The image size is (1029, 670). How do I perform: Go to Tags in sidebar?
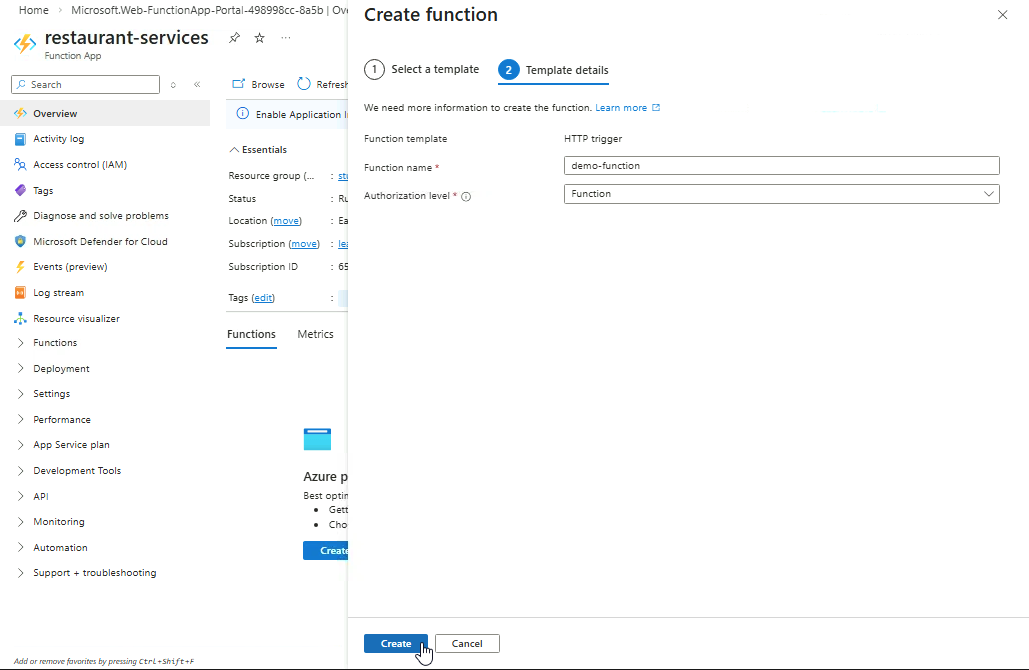[x=43, y=190]
